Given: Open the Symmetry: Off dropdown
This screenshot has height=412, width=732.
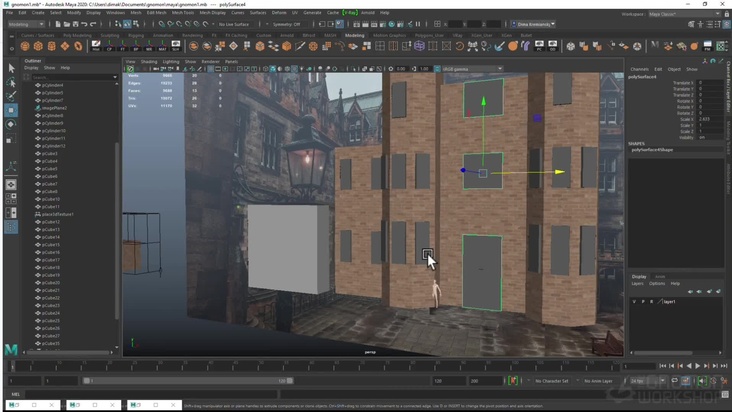Looking at the screenshot, I should click(289, 24).
